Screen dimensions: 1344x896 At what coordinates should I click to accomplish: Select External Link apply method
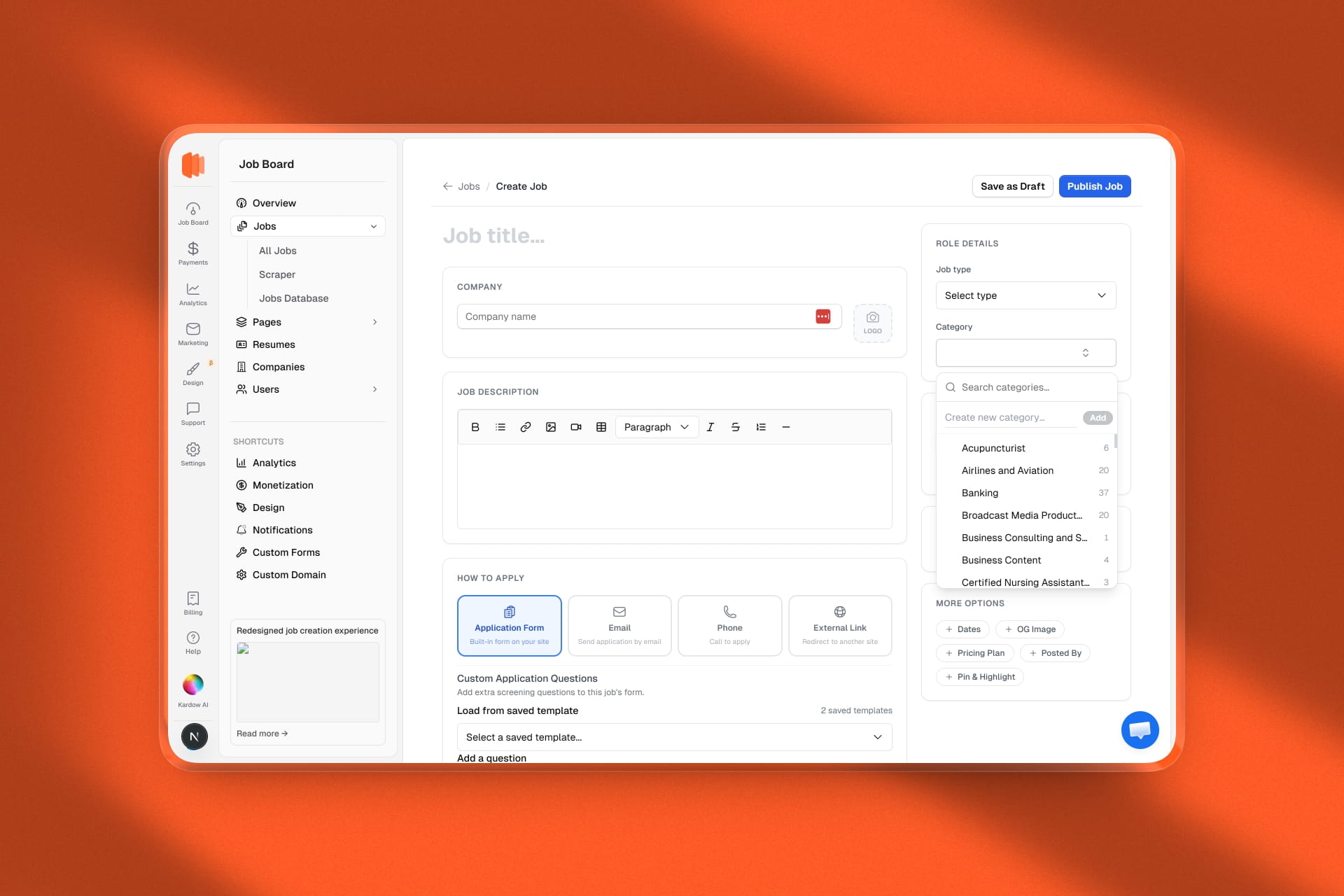point(840,626)
